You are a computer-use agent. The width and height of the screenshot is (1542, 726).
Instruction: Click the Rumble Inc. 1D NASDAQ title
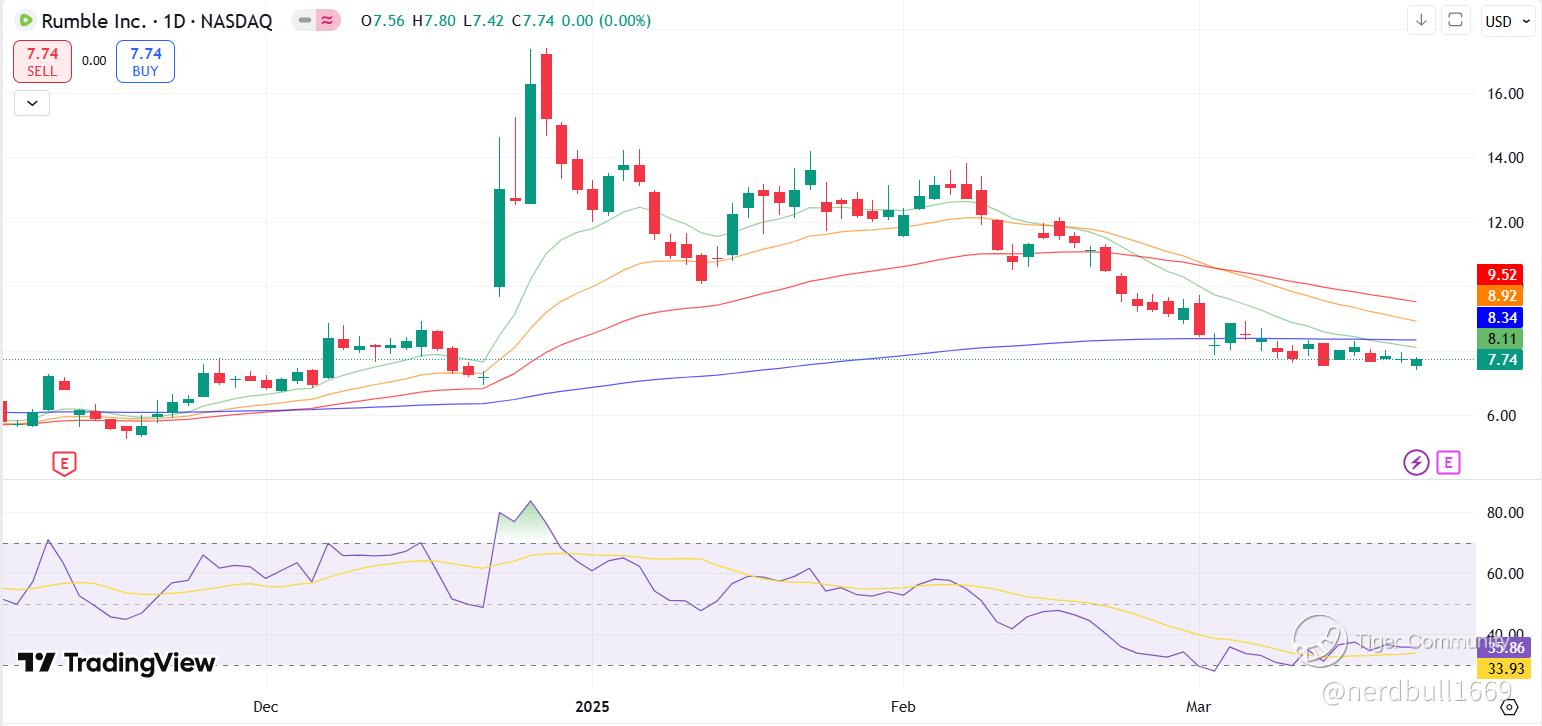point(157,21)
